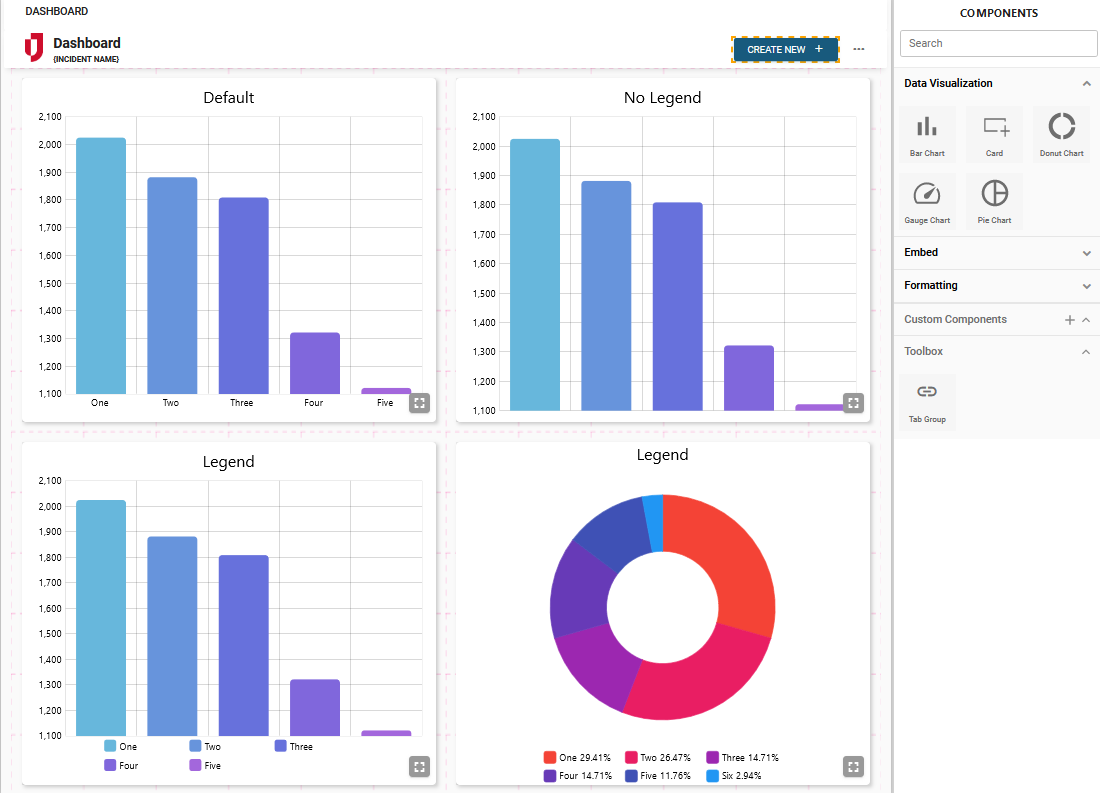Select the Gauge Chart component icon

click(927, 201)
